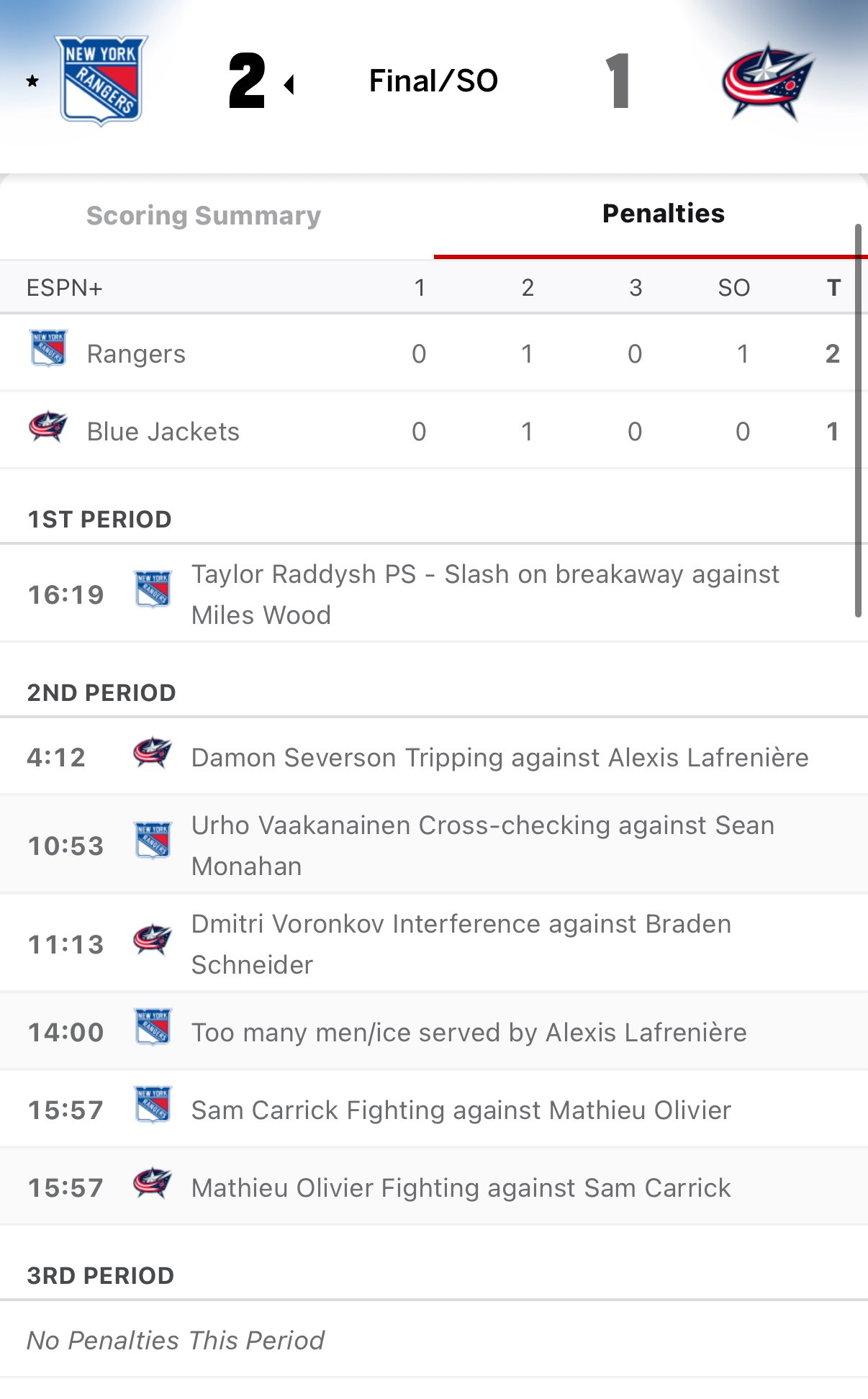The height and width of the screenshot is (1399, 868).
Task: Tap Blue Jackets icon beside 11:13 penalty
Action: pyautogui.click(x=153, y=939)
